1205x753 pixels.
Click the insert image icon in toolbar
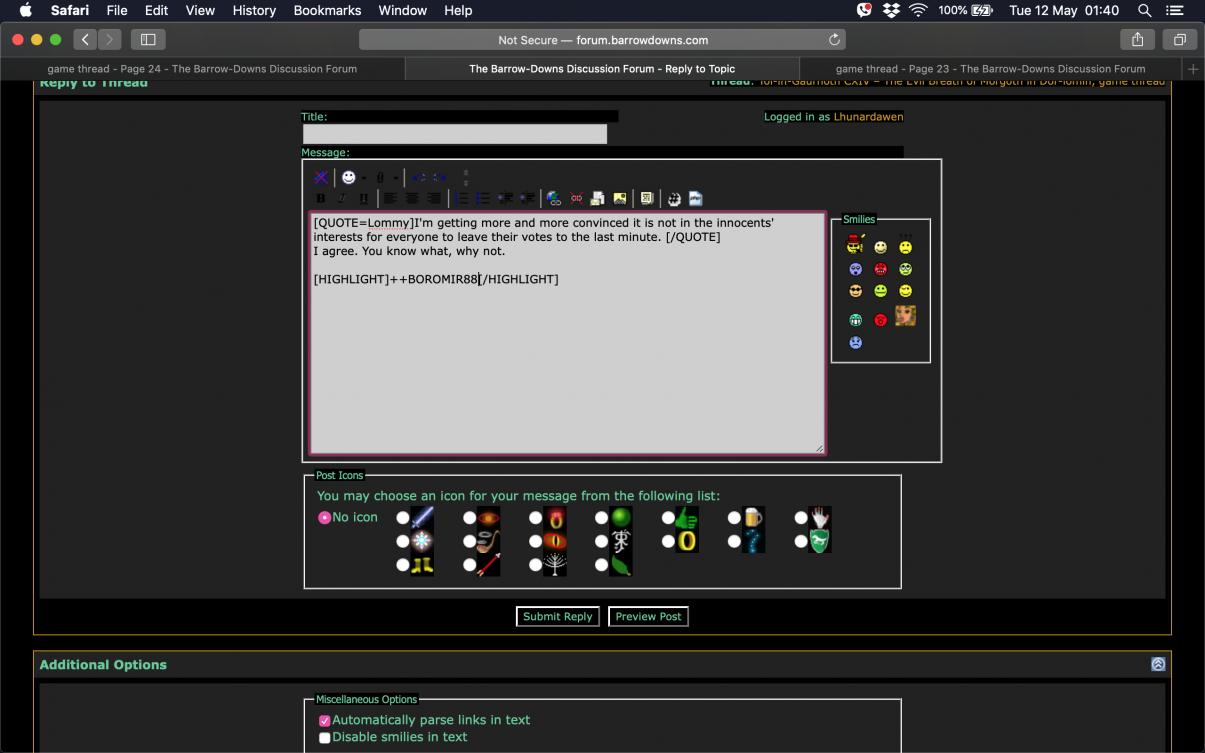pyautogui.click(x=620, y=198)
